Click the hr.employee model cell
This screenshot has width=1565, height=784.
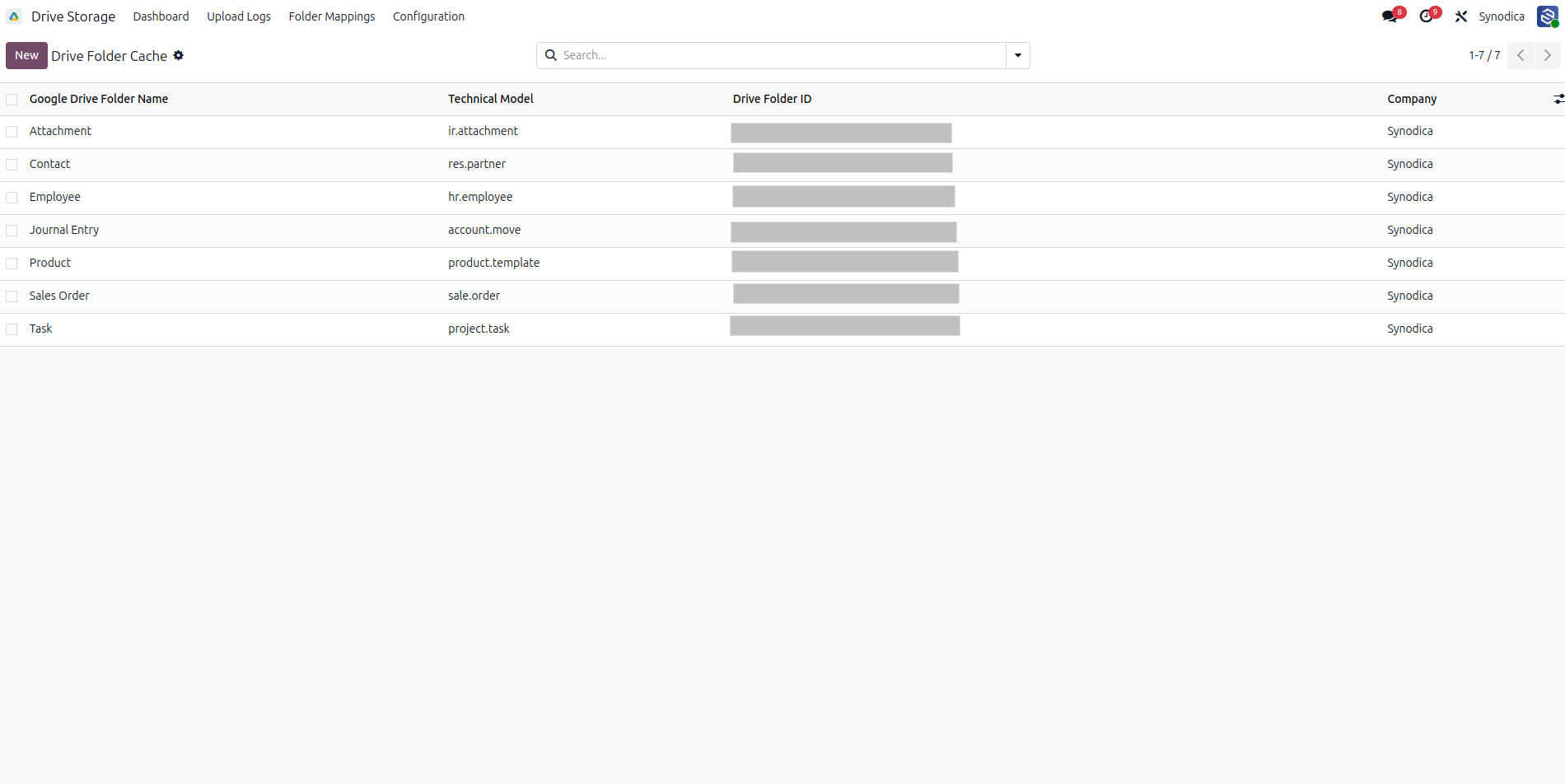pos(480,197)
